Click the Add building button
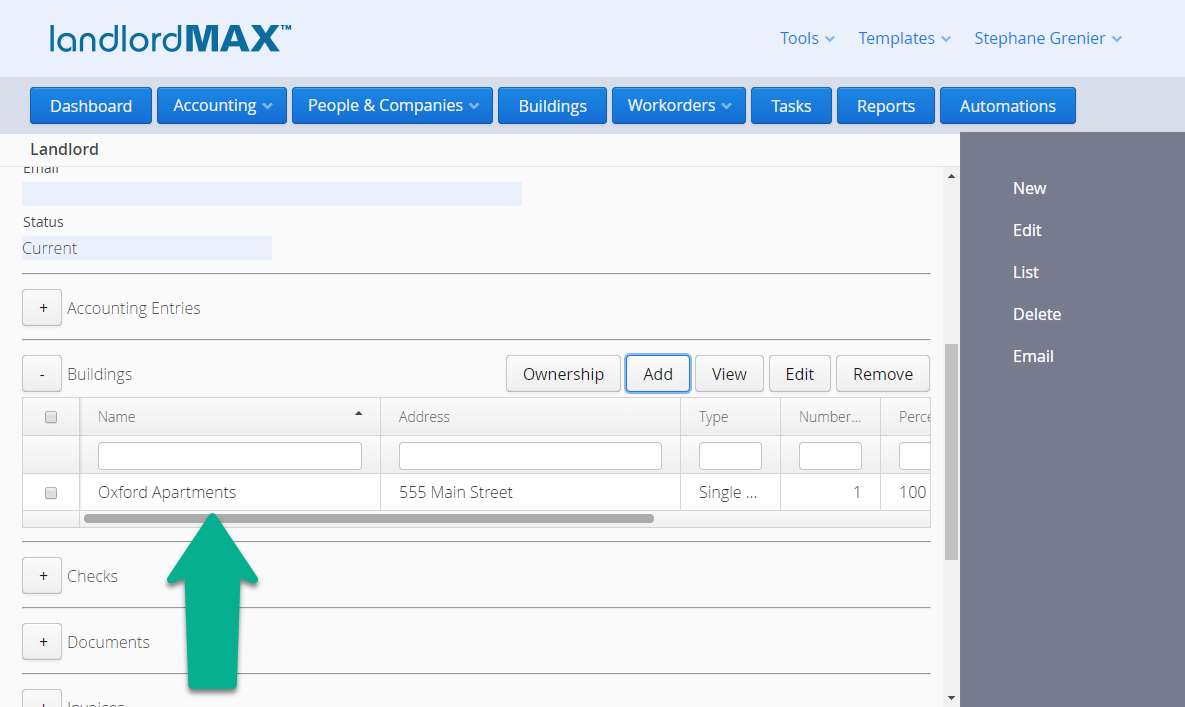This screenshot has width=1185, height=707. click(657, 374)
